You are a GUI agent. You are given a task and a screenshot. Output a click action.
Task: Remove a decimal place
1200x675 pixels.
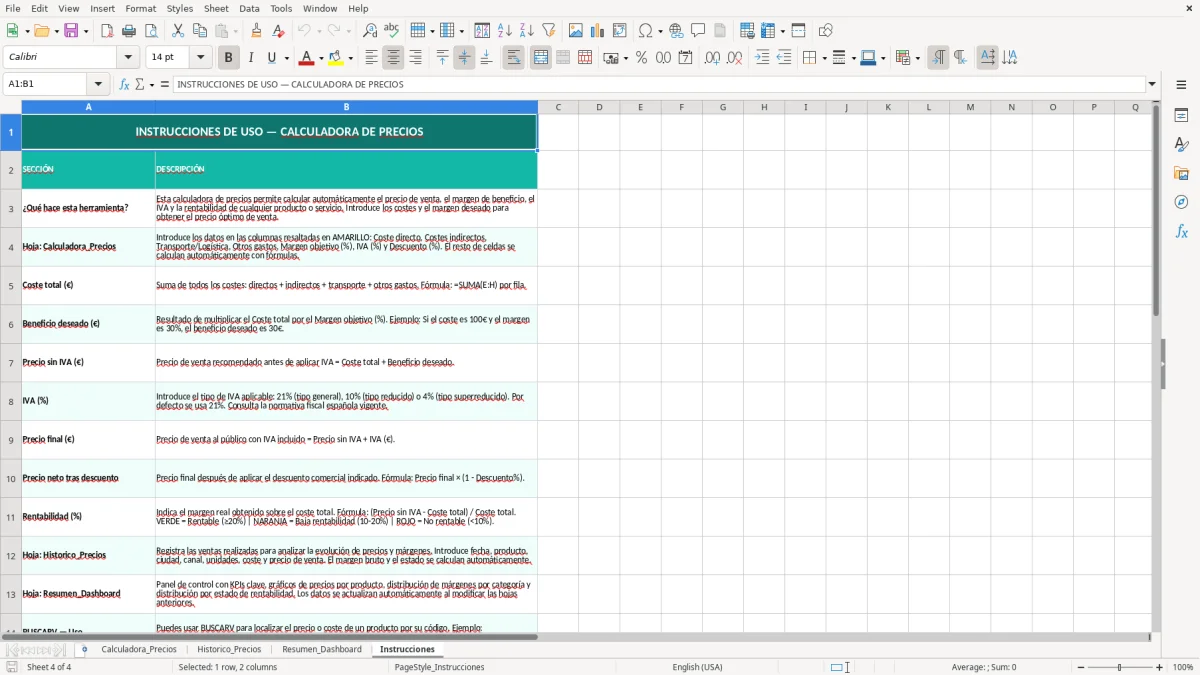(x=735, y=58)
